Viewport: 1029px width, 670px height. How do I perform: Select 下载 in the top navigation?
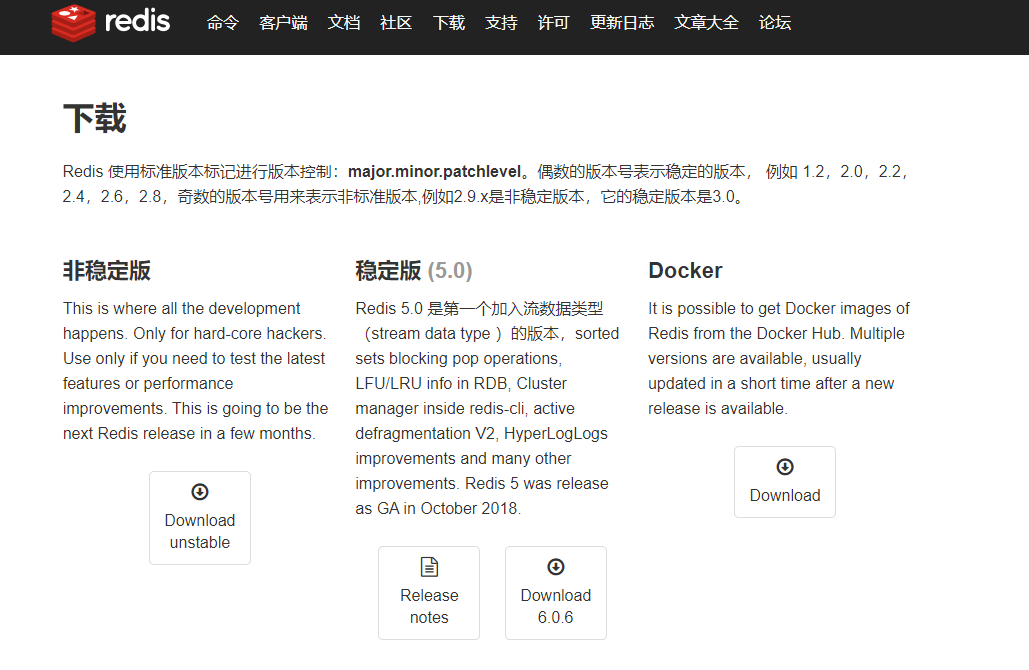449,23
